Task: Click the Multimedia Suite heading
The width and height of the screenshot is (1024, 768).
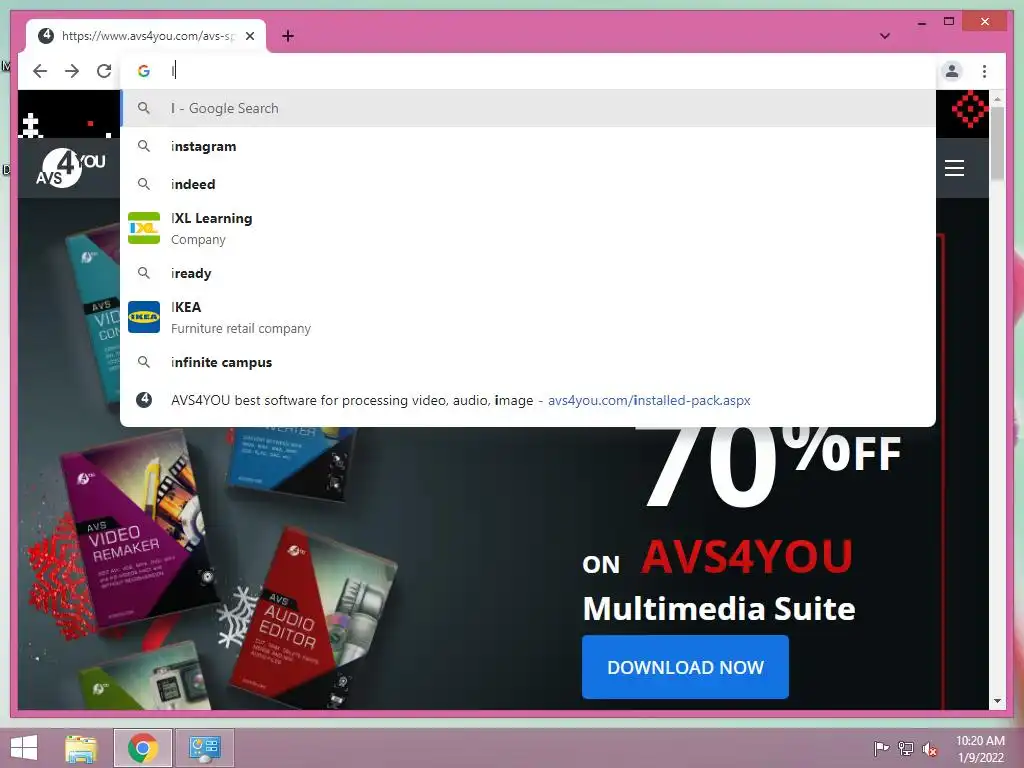Action: 718,609
